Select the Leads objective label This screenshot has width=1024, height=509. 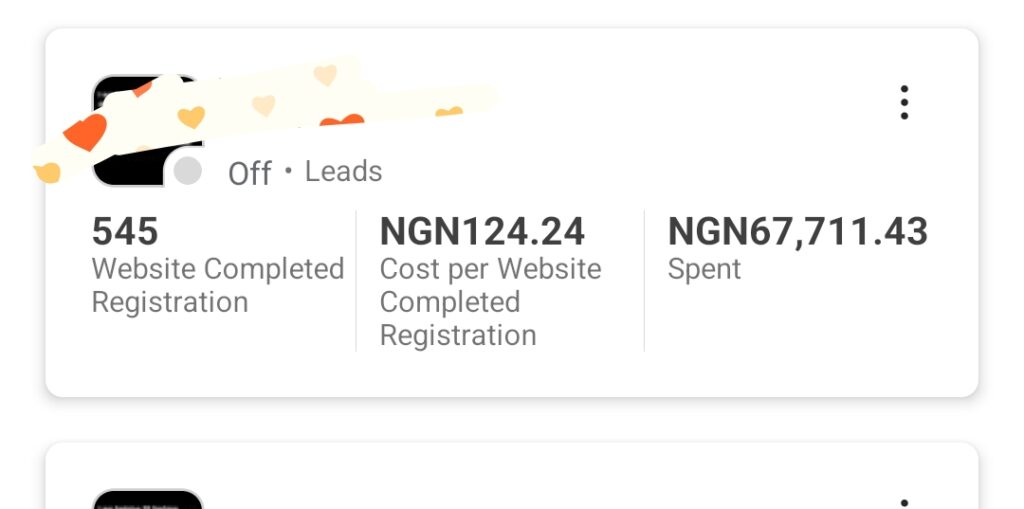point(344,171)
